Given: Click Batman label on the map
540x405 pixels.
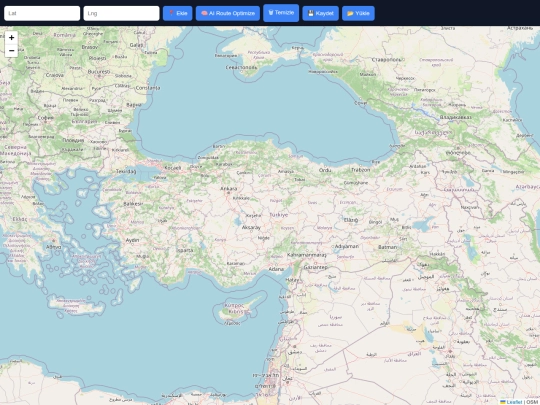Looking at the screenshot, I should click(387, 247).
